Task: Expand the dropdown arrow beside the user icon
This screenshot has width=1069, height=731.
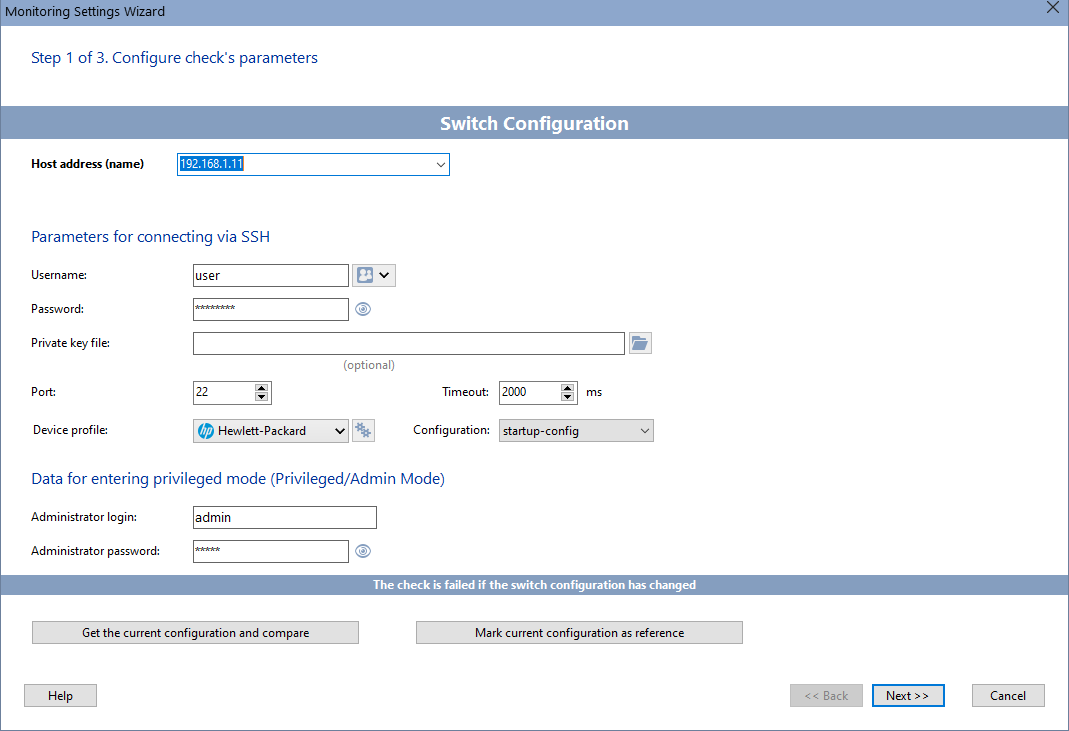Action: (x=385, y=274)
